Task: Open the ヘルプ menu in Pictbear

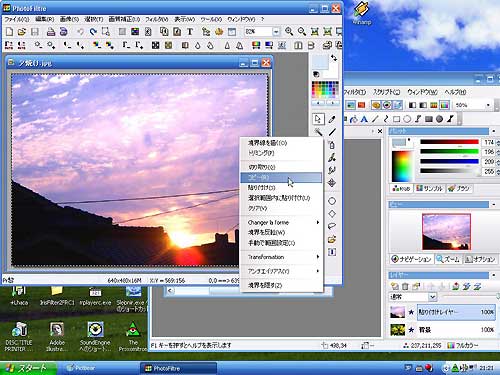Action: pos(455,92)
